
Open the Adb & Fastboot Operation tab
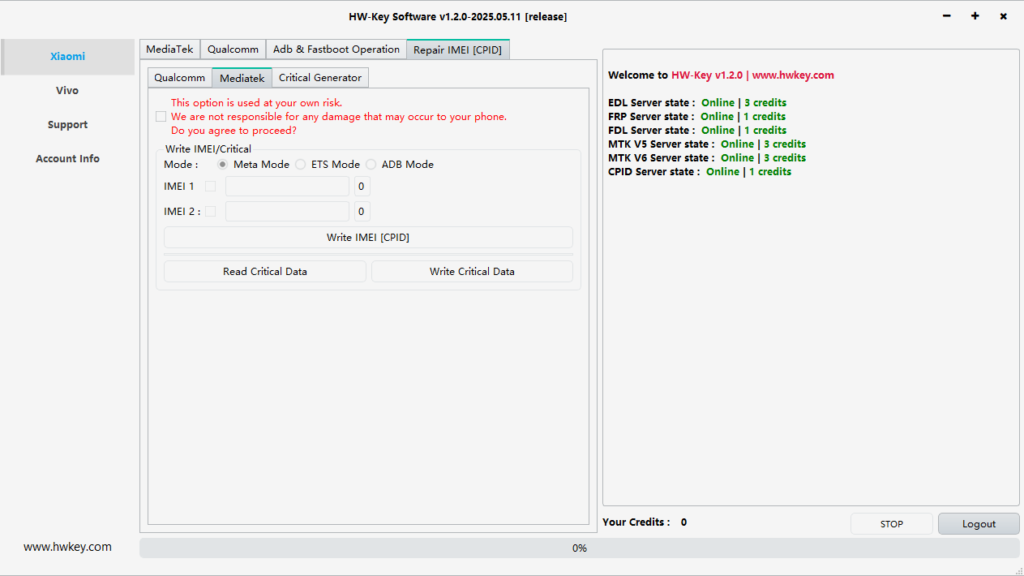[x=336, y=48]
